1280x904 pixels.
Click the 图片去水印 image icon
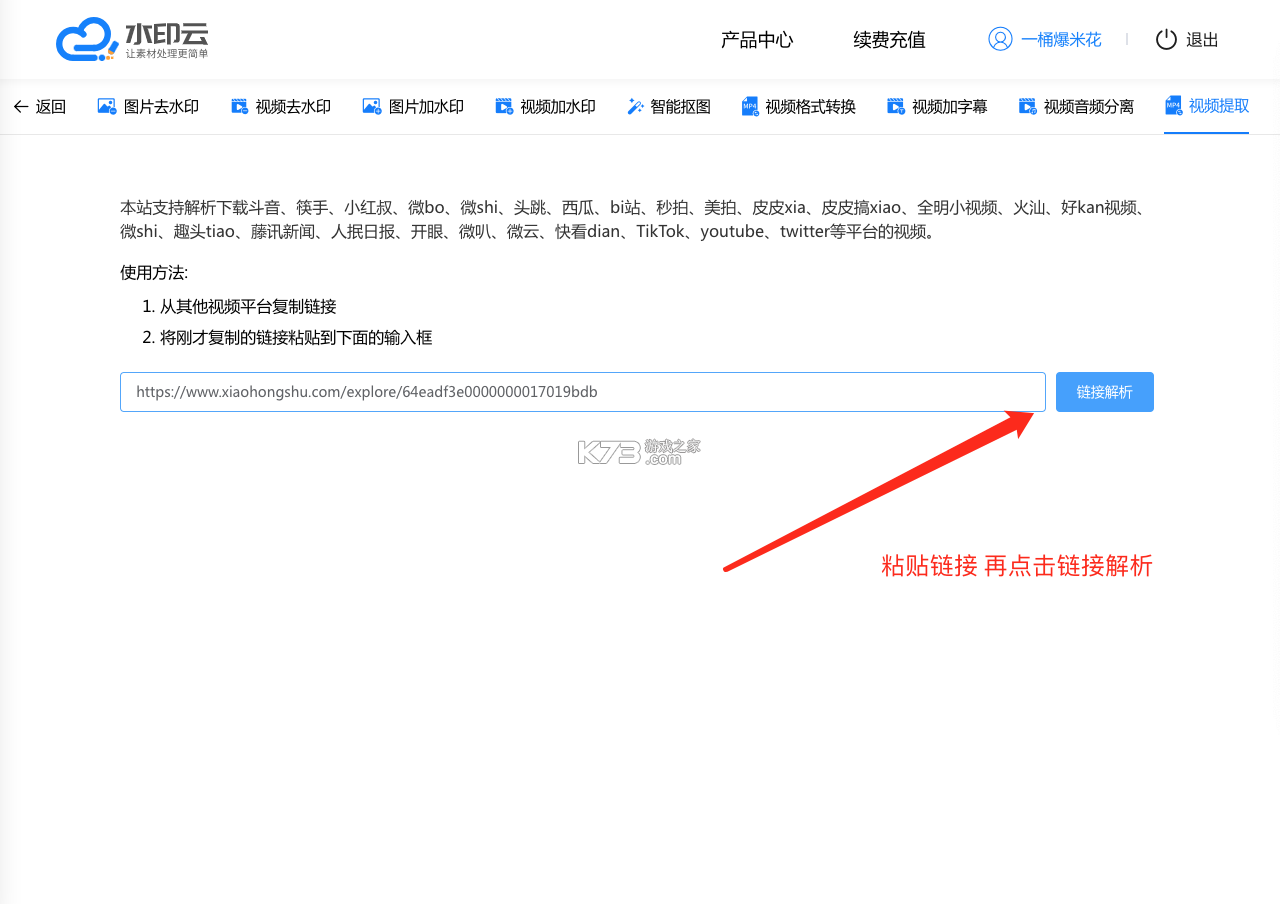point(107,106)
